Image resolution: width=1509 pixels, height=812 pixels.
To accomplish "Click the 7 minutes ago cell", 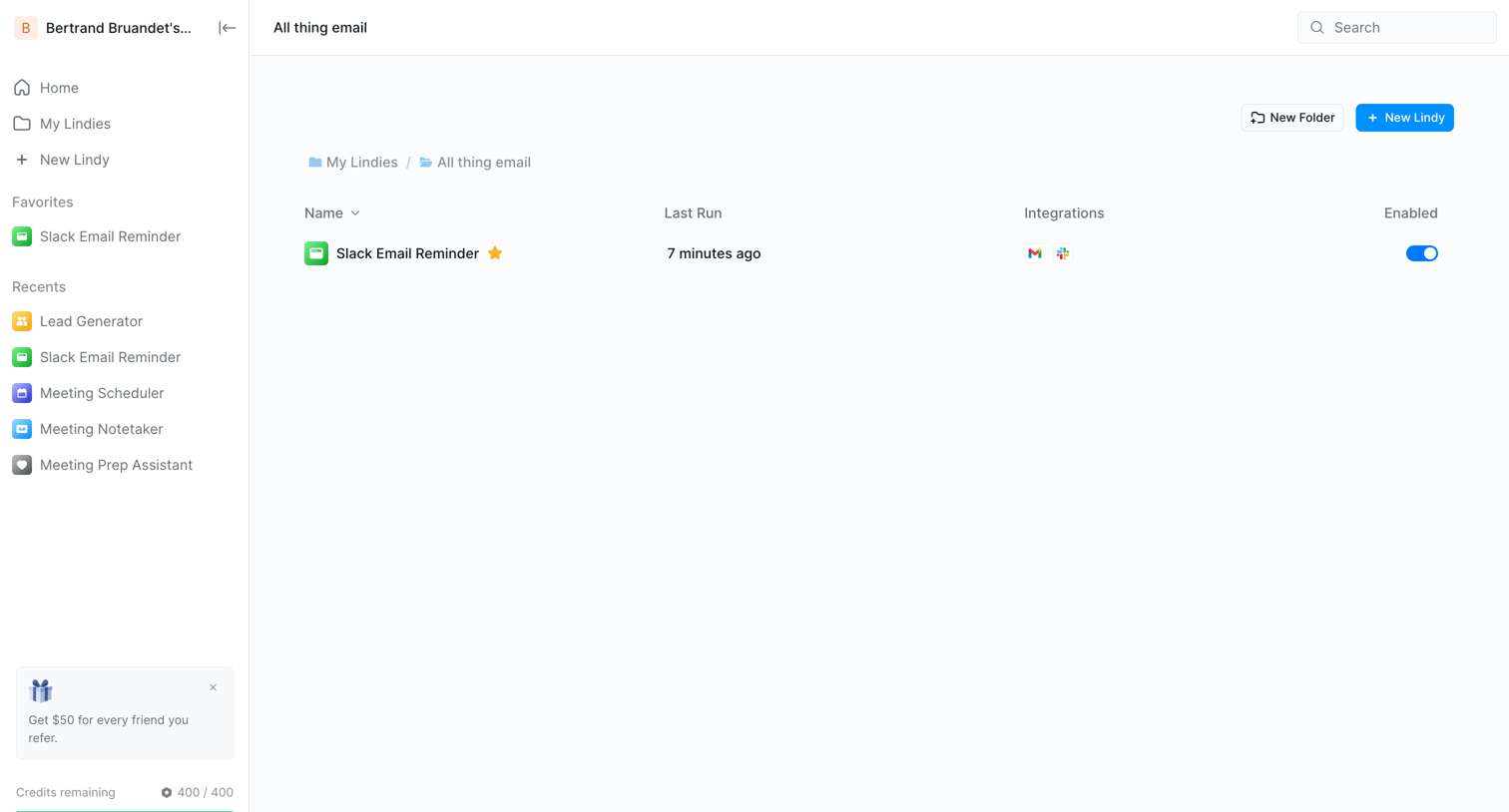I will (714, 253).
